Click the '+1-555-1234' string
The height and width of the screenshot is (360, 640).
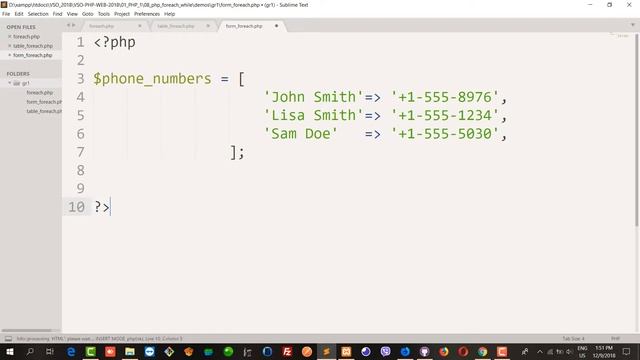445,116
